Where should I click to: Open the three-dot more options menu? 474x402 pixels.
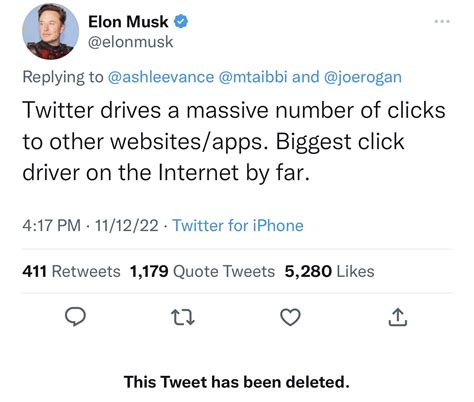(442, 21)
